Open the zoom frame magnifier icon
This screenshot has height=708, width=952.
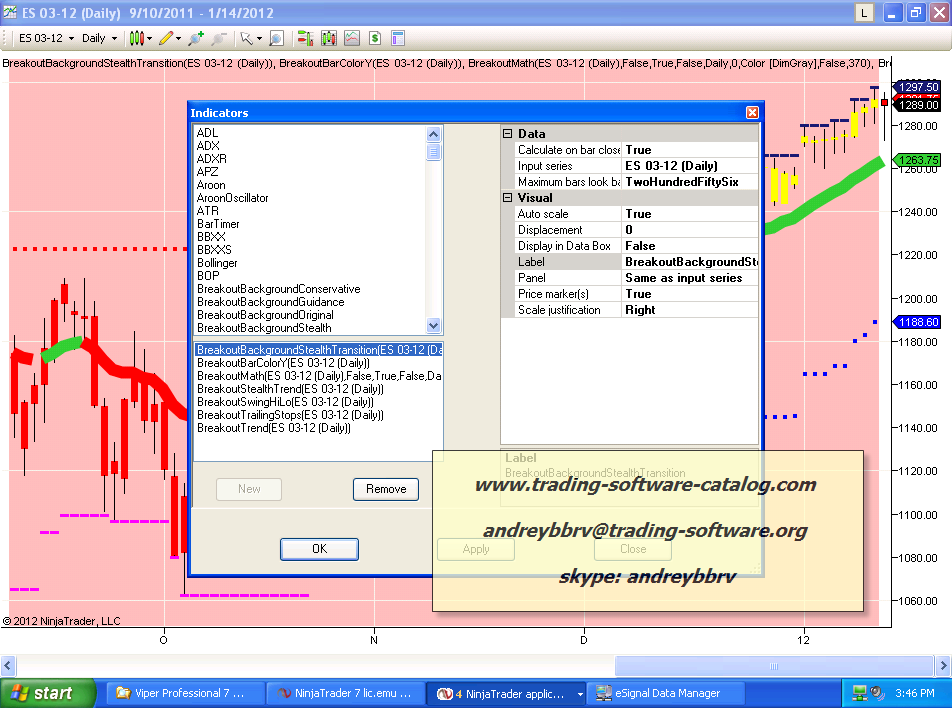click(x=276, y=38)
